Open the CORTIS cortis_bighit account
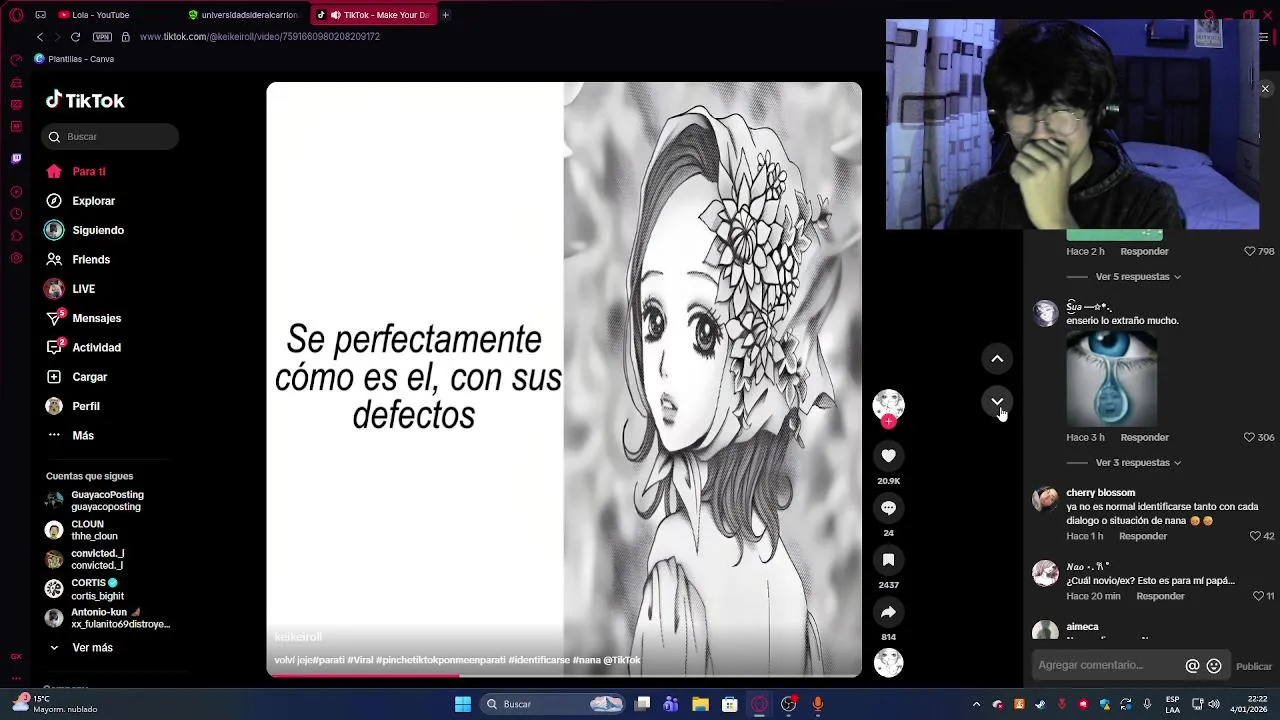This screenshot has width=1280, height=720. coord(85,589)
